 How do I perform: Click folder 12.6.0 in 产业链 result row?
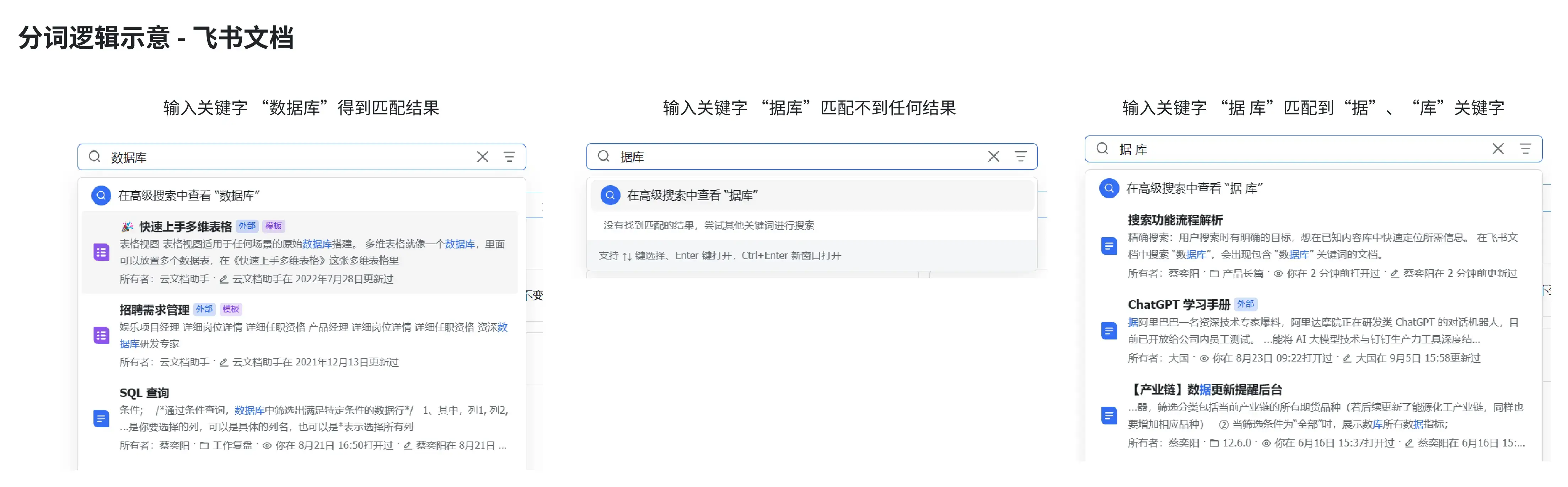pyautogui.click(x=1230, y=443)
